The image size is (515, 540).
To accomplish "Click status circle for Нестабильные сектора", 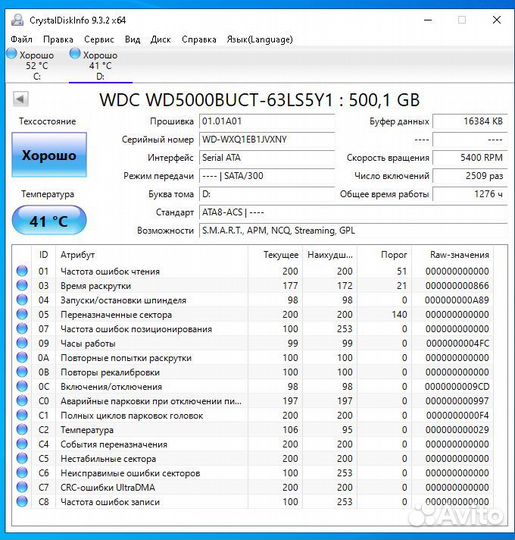I will (22, 459).
